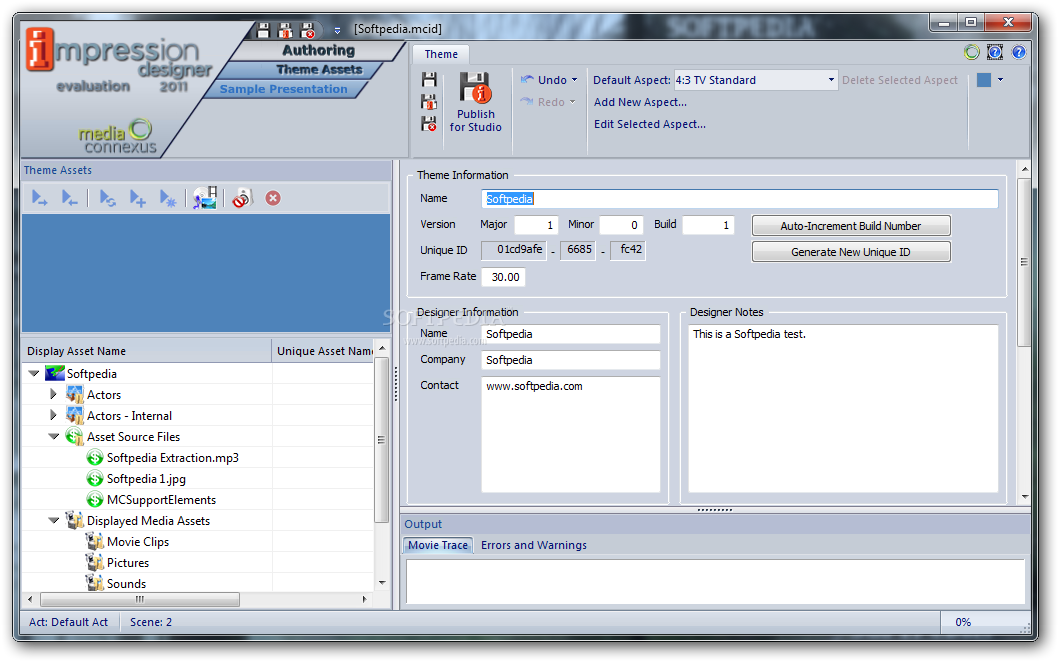The image size is (1059, 662).
Task: Click the floppy icon with red X in title bar
Action: click(308, 30)
